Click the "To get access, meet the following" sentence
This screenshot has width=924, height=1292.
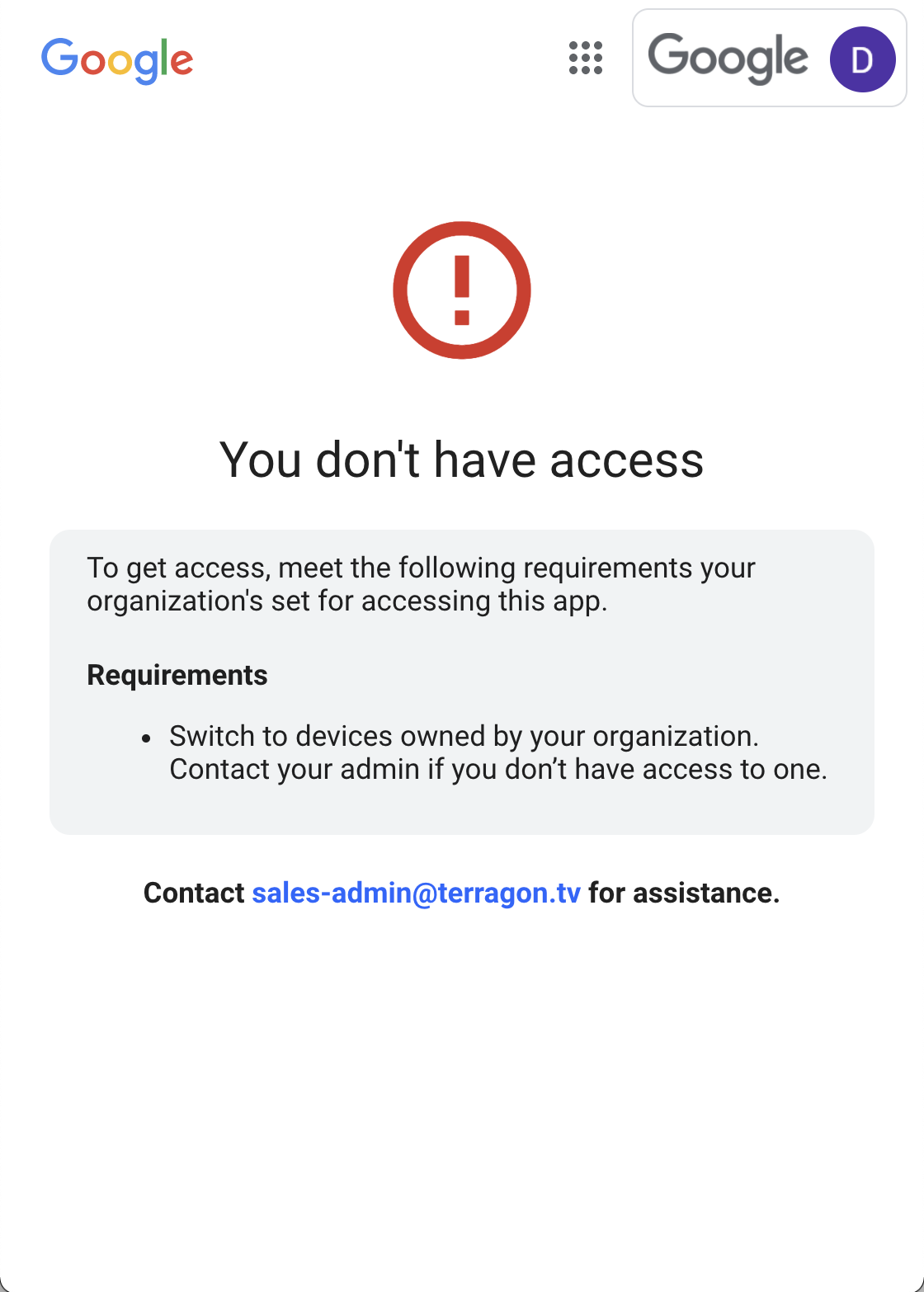pyautogui.click(x=421, y=568)
